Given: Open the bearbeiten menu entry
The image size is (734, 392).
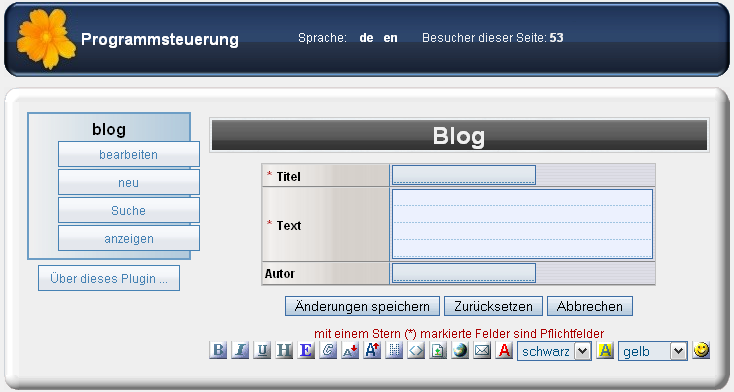Looking at the screenshot, I should pyautogui.click(x=129, y=154).
